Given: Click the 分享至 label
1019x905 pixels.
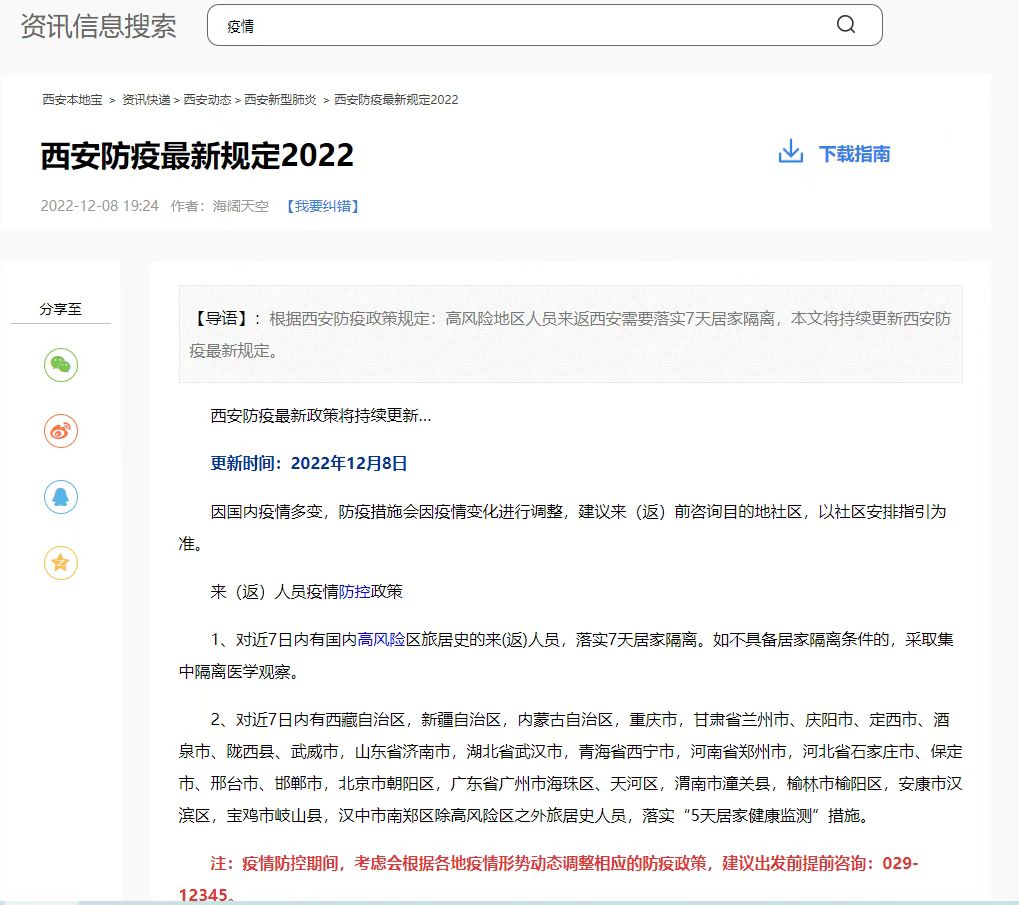Looking at the screenshot, I should pyautogui.click(x=60, y=309).
